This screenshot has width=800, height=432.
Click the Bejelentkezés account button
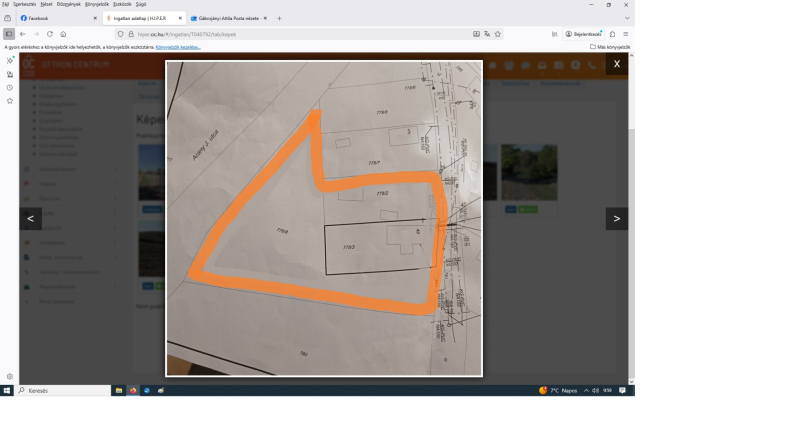click(x=584, y=34)
